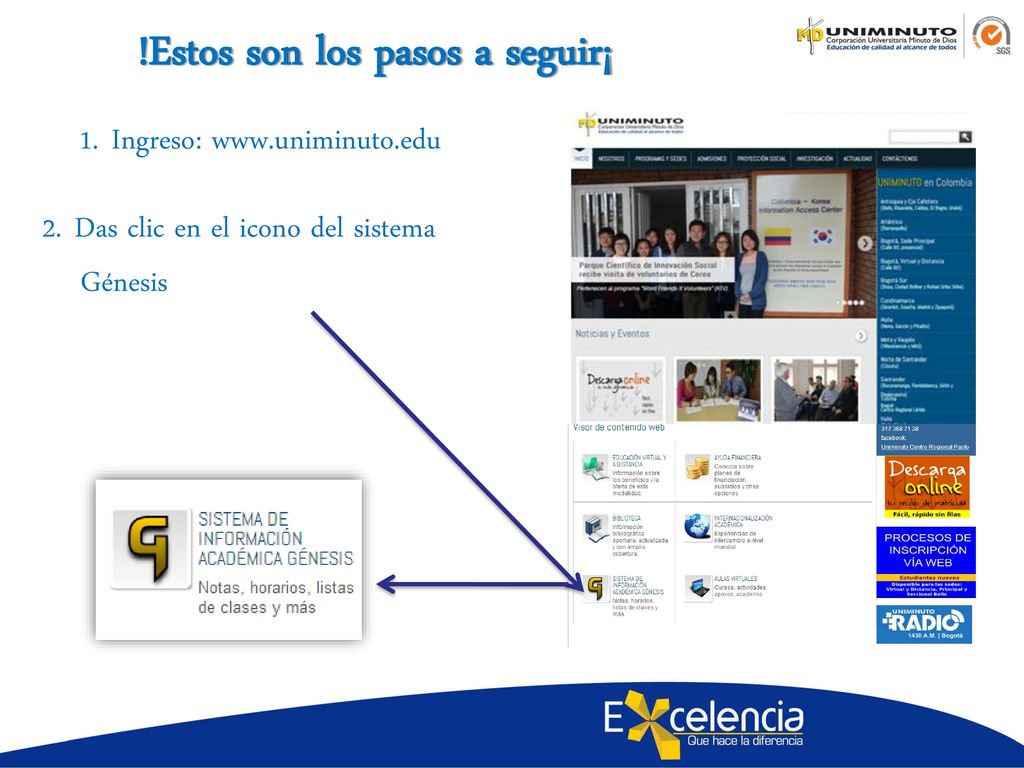Click the small Sistema de Información Académica Génesis title
This screenshot has height=768, width=1024.
(x=638, y=585)
